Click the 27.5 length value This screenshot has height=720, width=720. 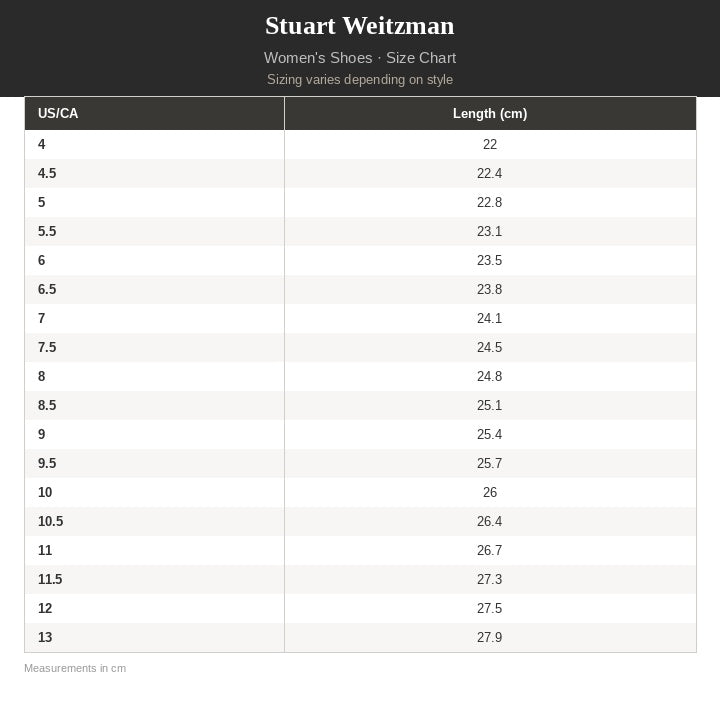pyautogui.click(x=490, y=608)
